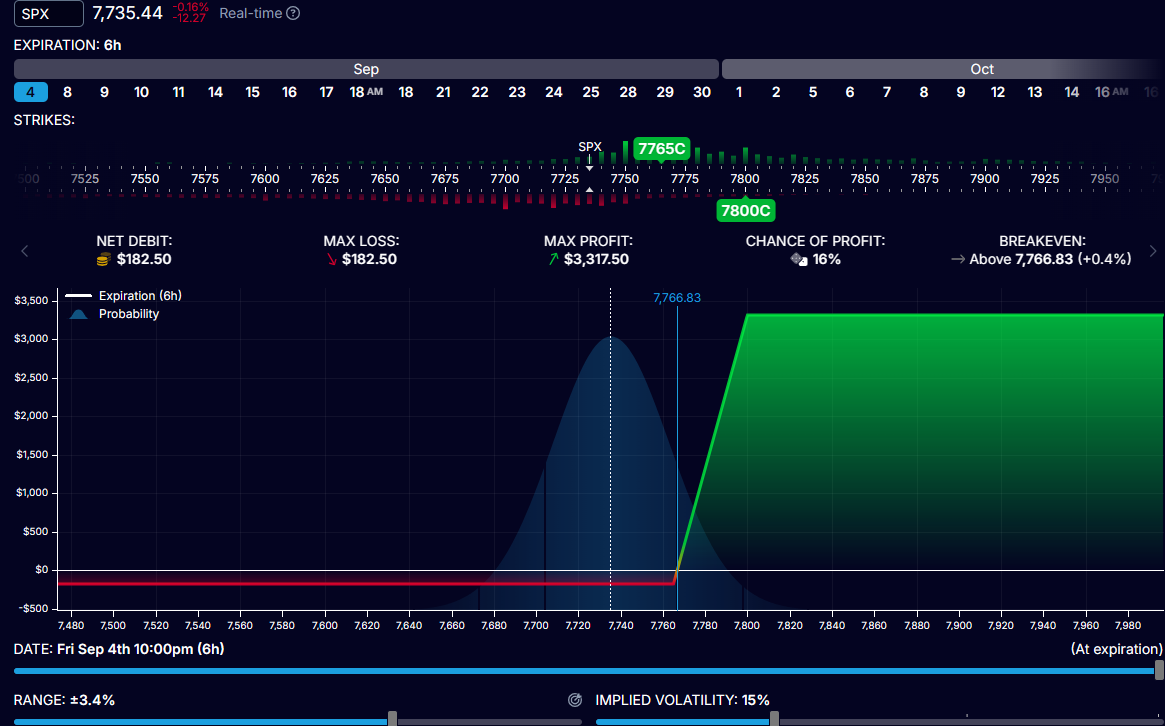1165x726 pixels.
Task: Click the Real-time help question mark icon
Action: pyautogui.click(x=293, y=13)
